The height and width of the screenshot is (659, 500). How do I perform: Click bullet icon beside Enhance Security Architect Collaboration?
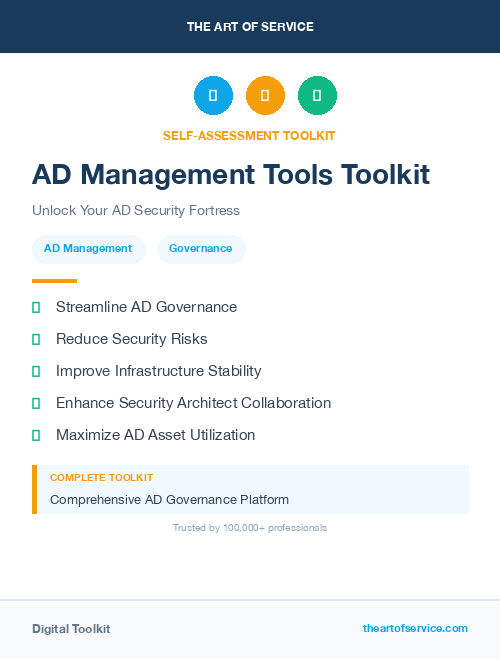point(36,403)
